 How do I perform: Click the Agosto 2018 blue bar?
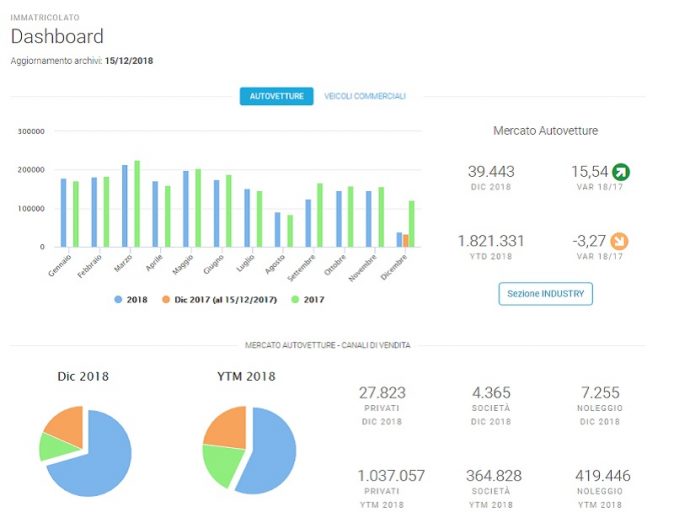click(x=278, y=230)
